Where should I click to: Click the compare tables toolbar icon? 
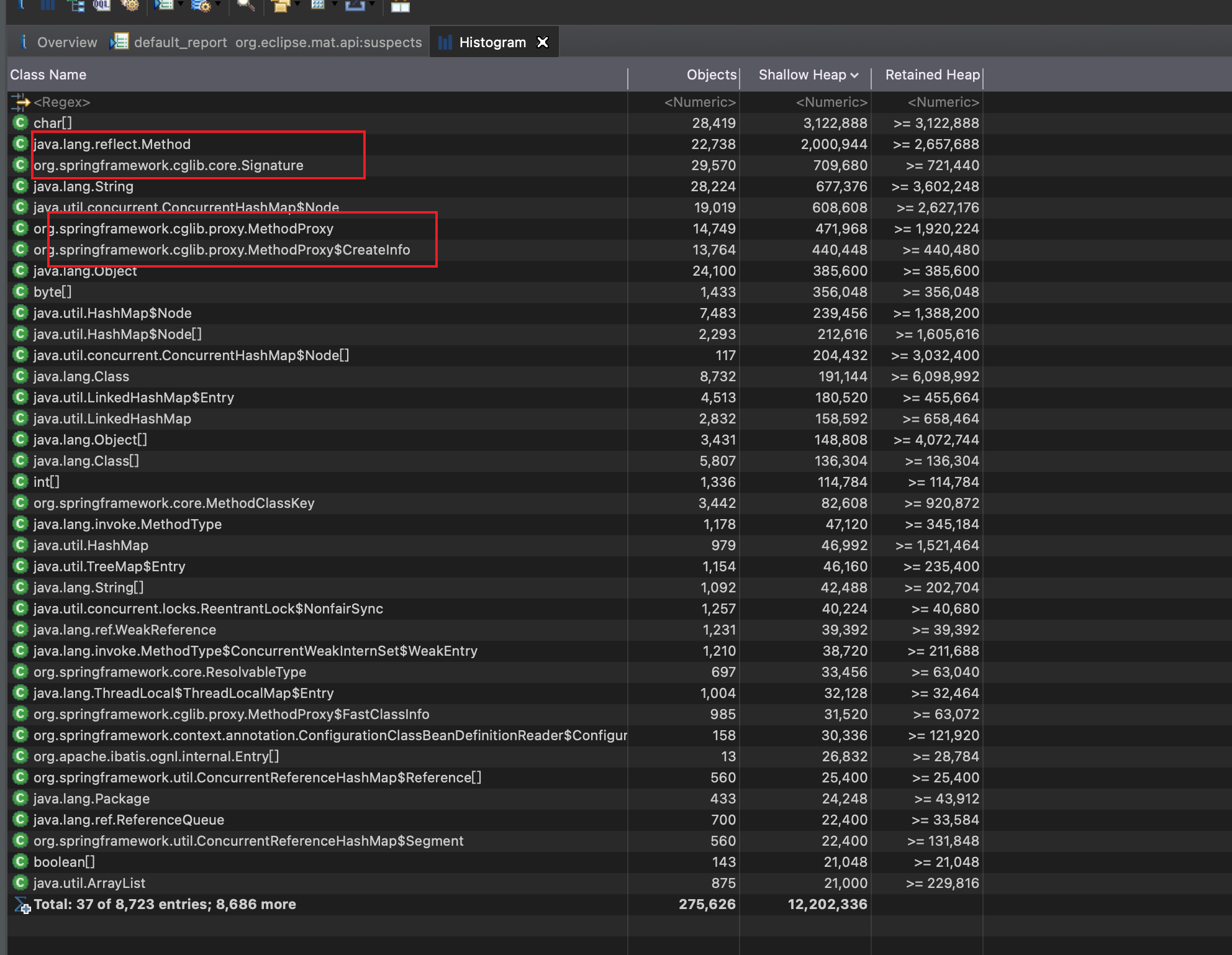pyautogui.click(x=401, y=5)
